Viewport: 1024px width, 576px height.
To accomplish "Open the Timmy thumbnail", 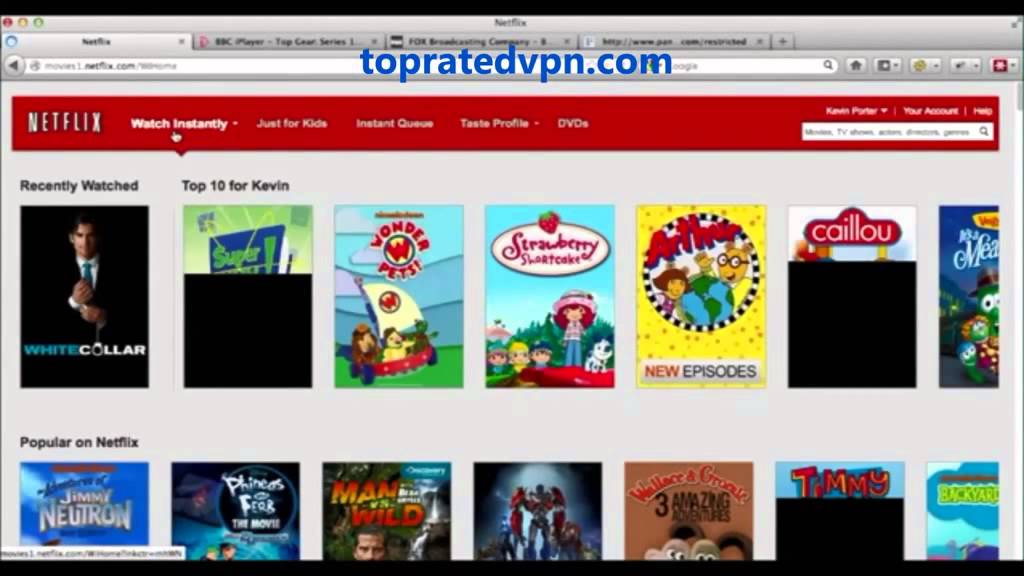I will coord(840,511).
